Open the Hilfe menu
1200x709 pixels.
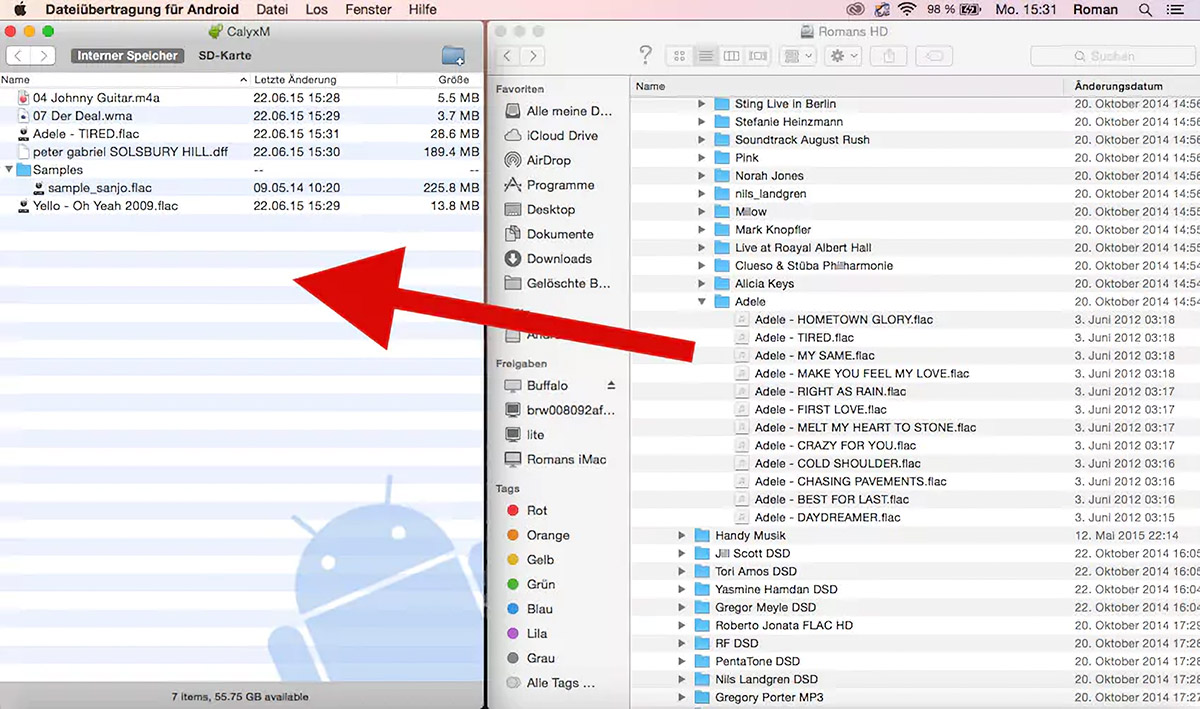point(423,9)
